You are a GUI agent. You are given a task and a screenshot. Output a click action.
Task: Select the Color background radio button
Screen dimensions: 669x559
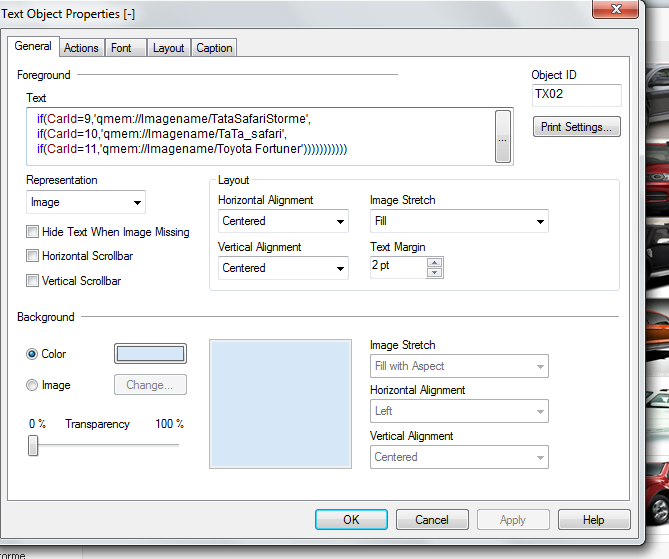[32, 354]
